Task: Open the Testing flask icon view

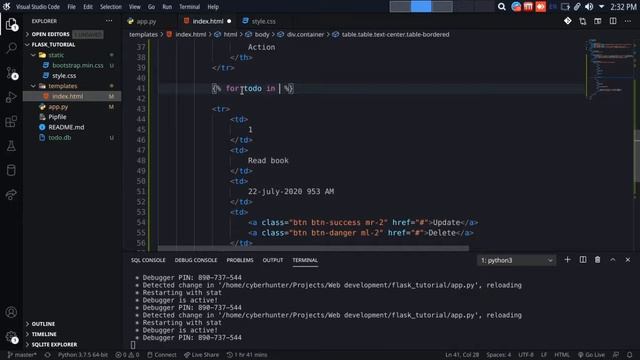Action: pos(11,146)
